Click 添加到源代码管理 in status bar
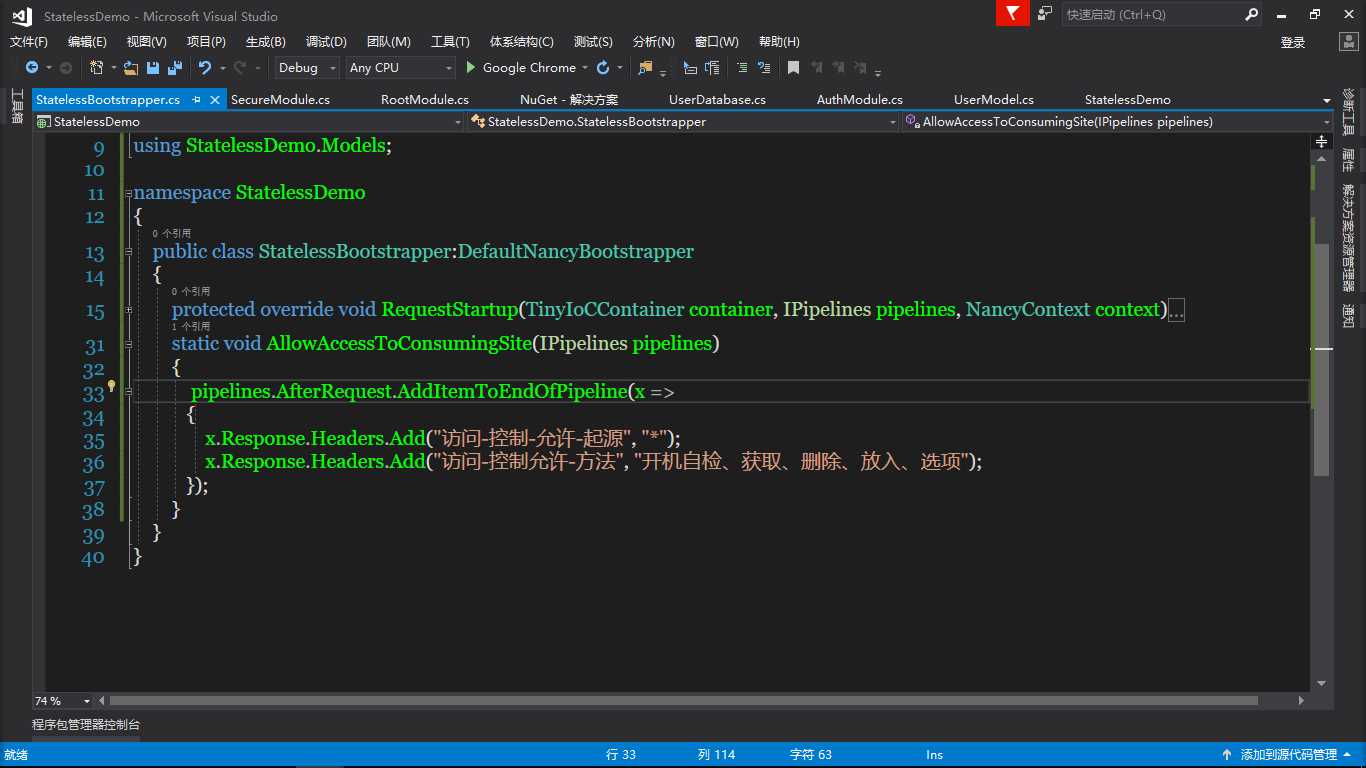The width and height of the screenshot is (1366, 768). click(1288, 755)
